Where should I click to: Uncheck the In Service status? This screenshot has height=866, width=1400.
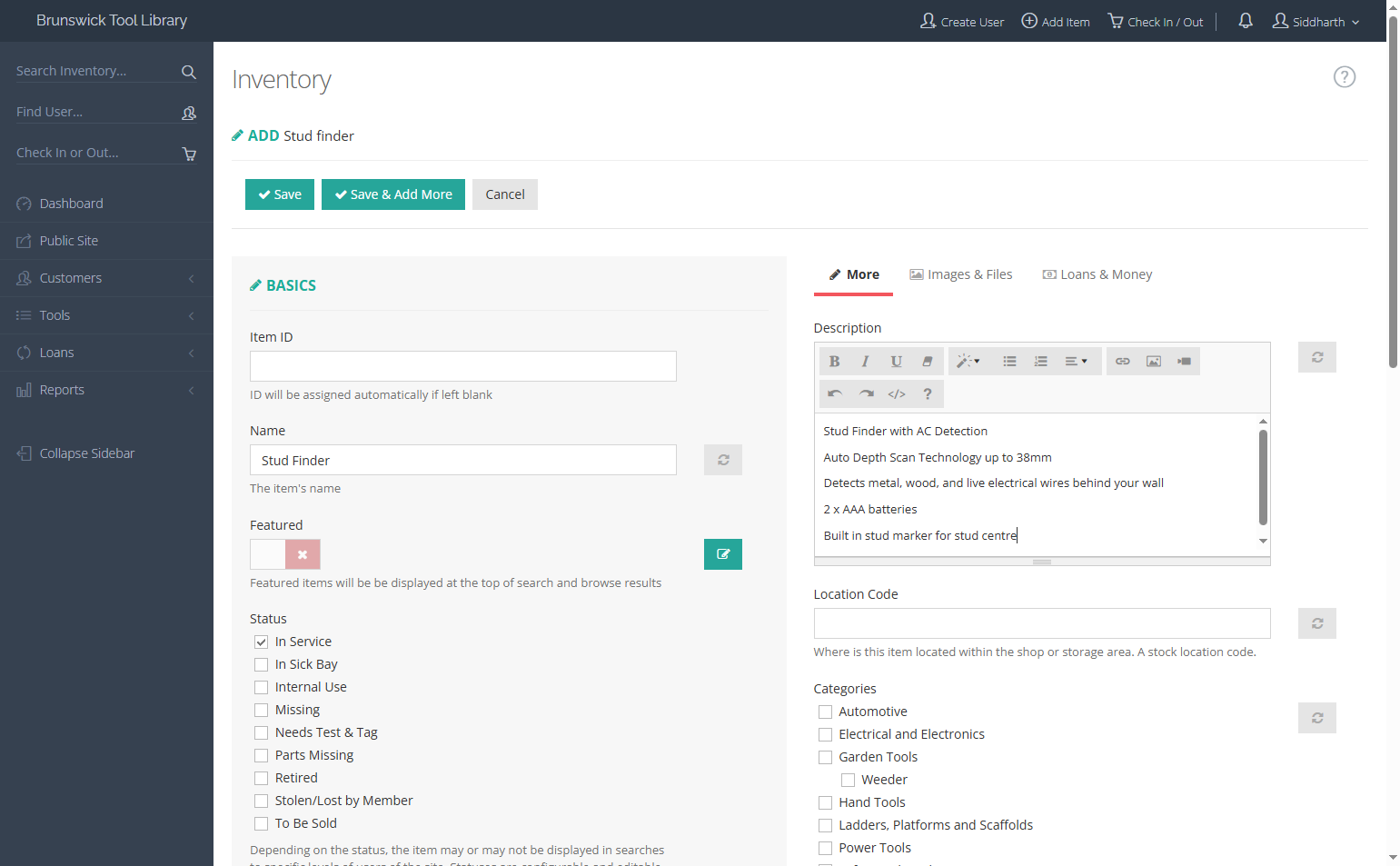pyautogui.click(x=262, y=642)
